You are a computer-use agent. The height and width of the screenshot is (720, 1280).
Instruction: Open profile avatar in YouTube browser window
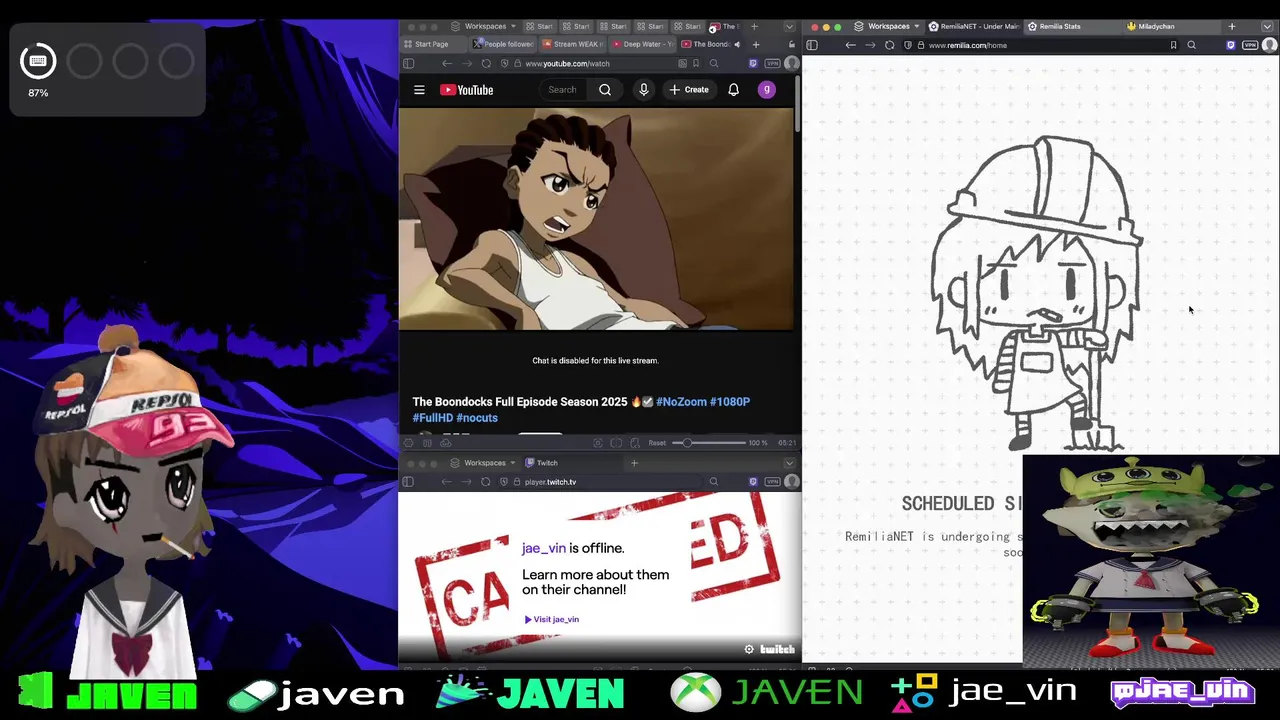(x=792, y=64)
